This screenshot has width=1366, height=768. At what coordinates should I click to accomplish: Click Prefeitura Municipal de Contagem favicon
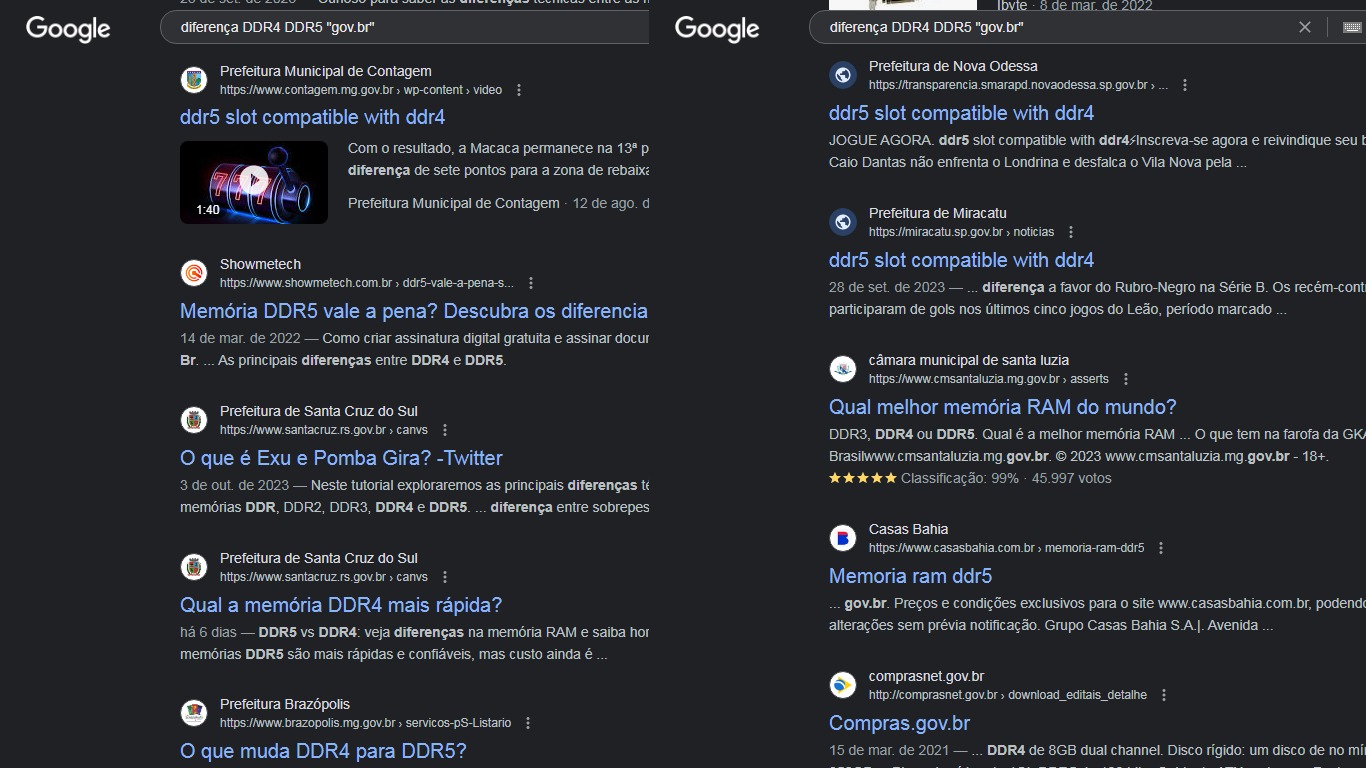[194, 80]
